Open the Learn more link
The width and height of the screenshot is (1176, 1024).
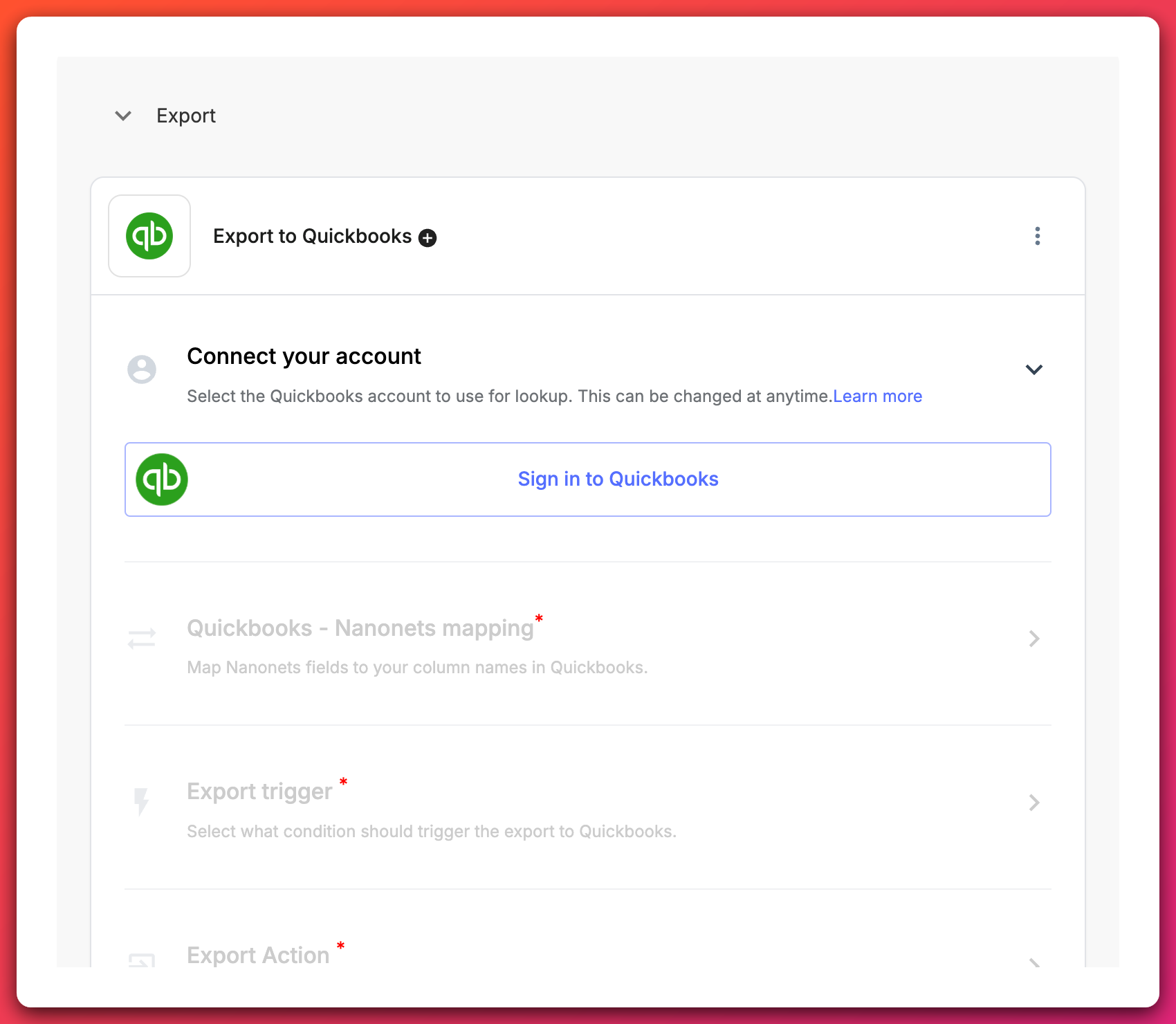pos(877,396)
